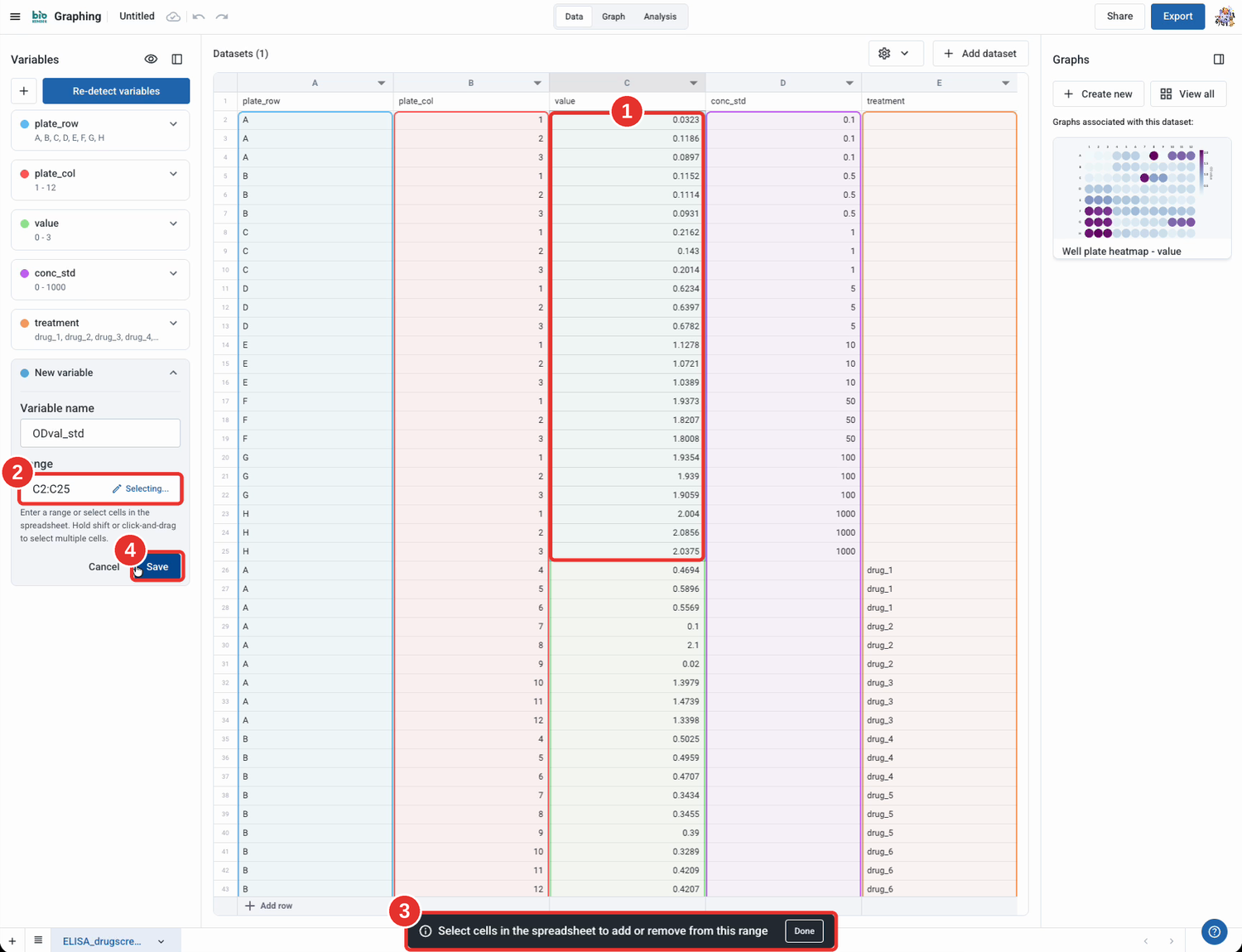
Task: Click the View all graphs grid icon
Action: tap(1166, 94)
